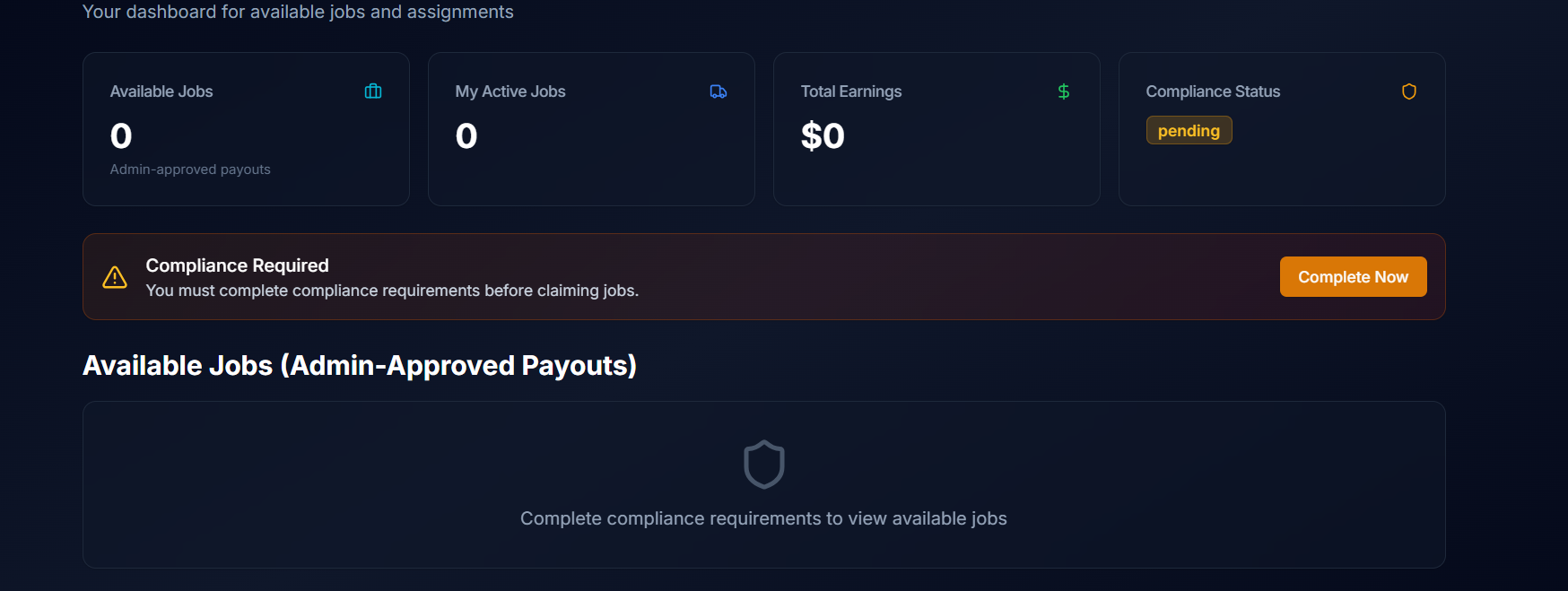Click the My Active Jobs count of 0
Viewport: 1568px width, 591px height.
[x=466, y=136]
